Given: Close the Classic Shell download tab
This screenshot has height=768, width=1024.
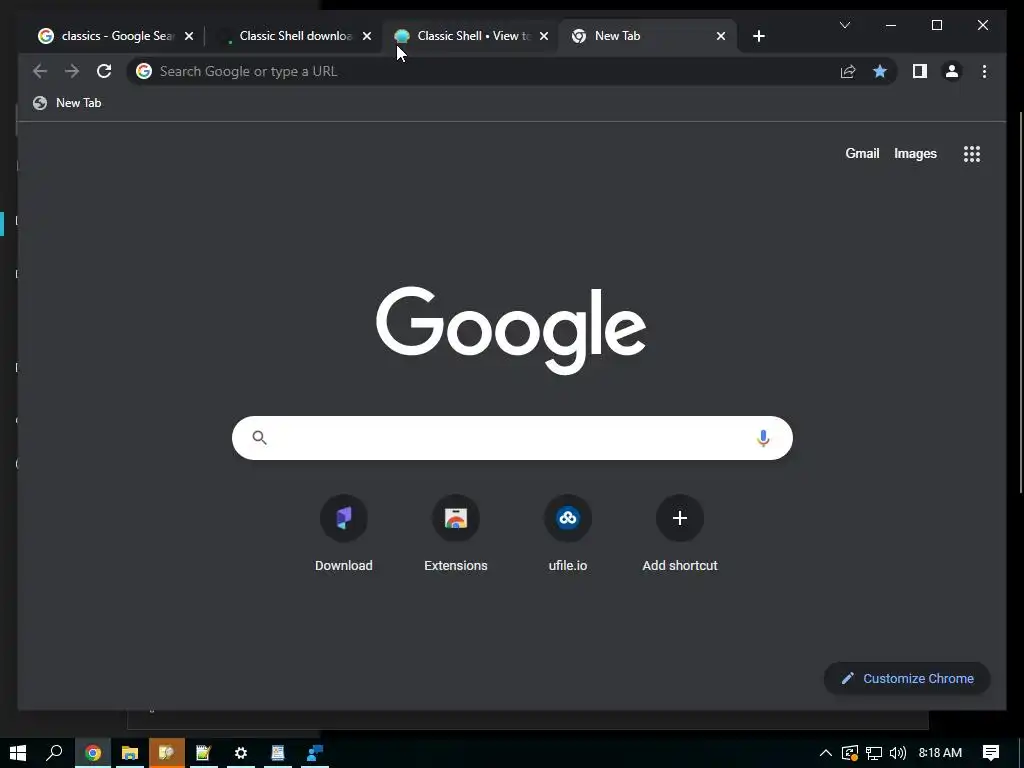Looking at the screenshot, I should (x=367, y=36).
